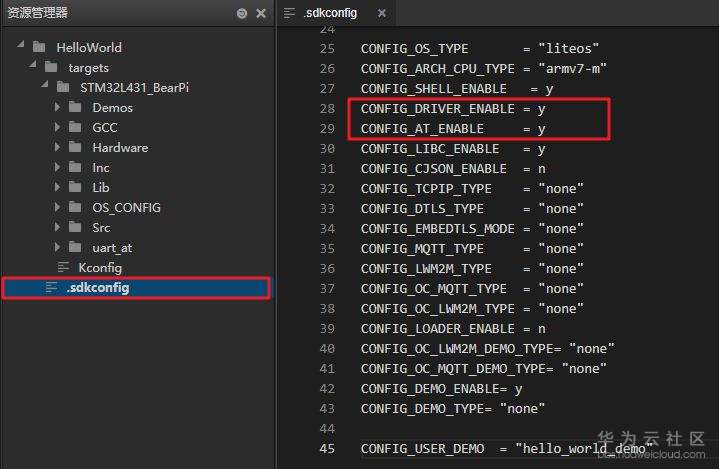The image size is (719, 469).
Task: Collapse the HelloWorld root folder arrow
Action: 21,45
